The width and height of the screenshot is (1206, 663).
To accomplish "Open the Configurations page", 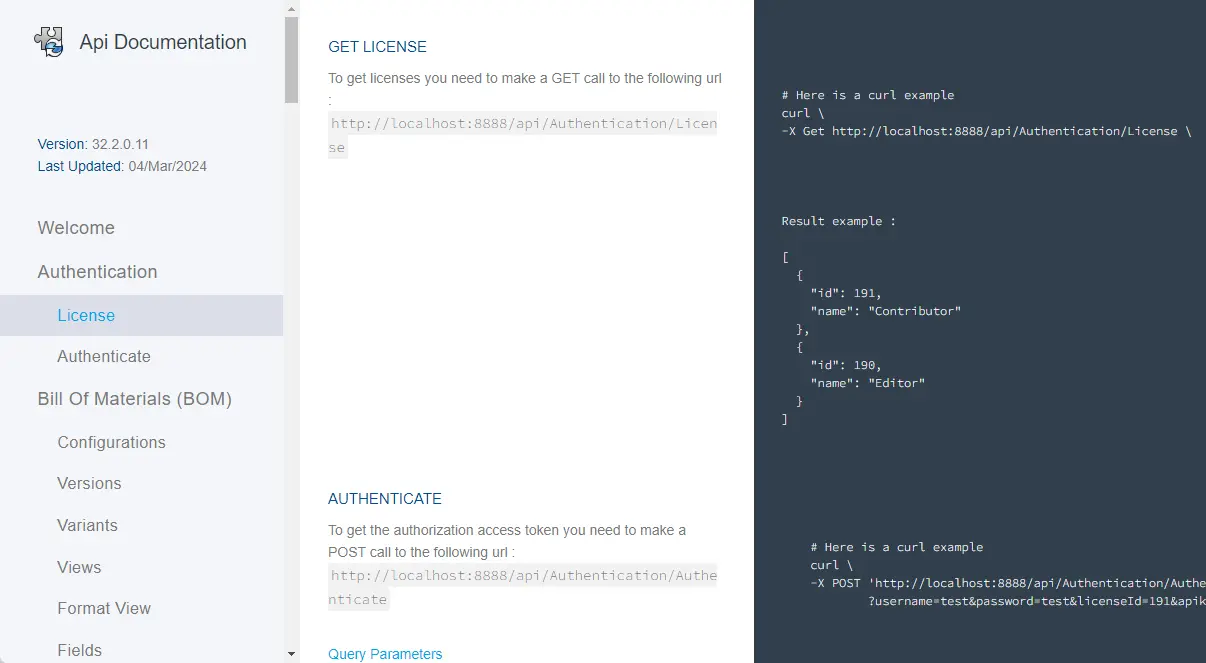I will click(x=111, y=442).
